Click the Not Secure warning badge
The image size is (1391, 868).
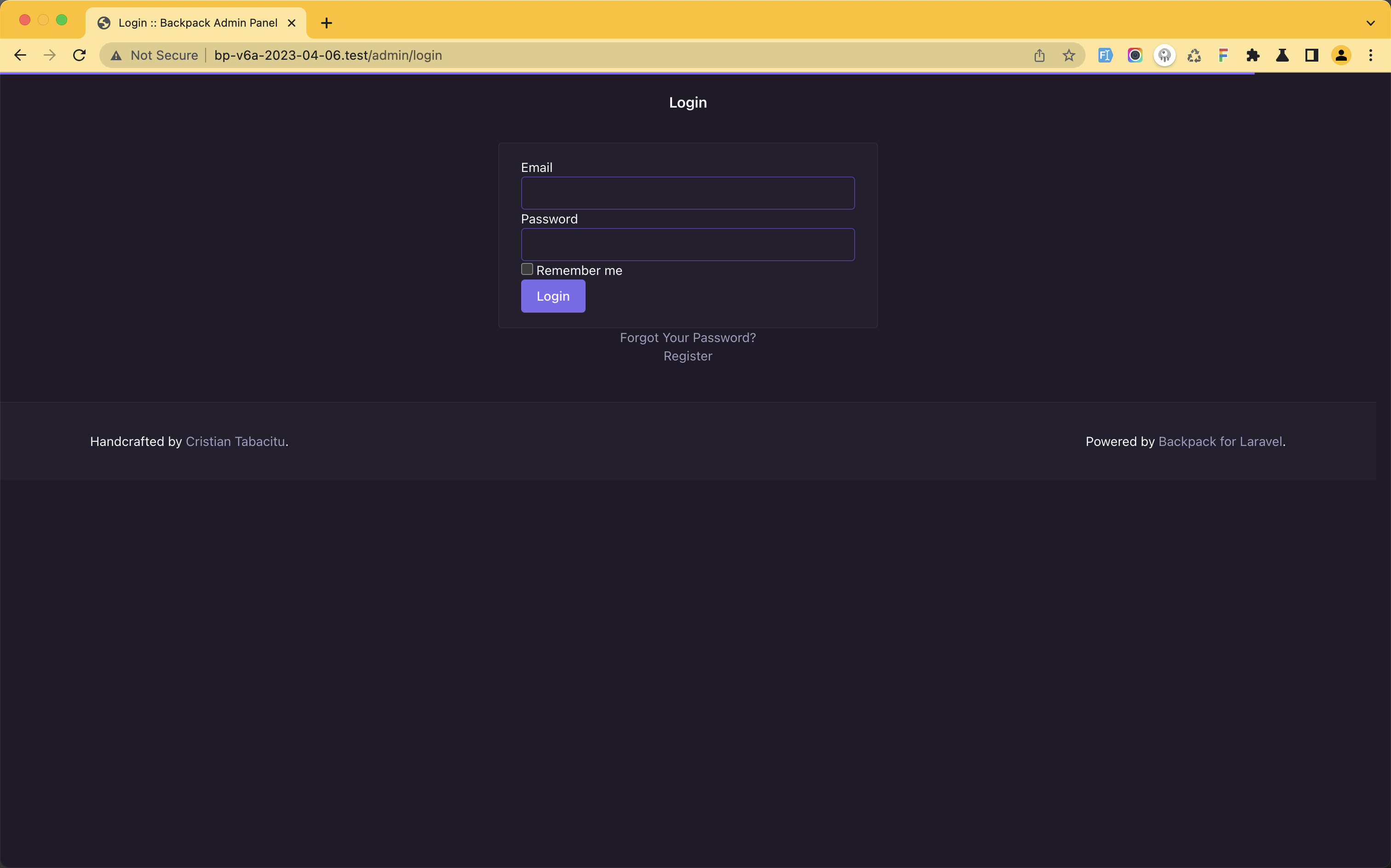pyautogui.click(x=153, y=55)
